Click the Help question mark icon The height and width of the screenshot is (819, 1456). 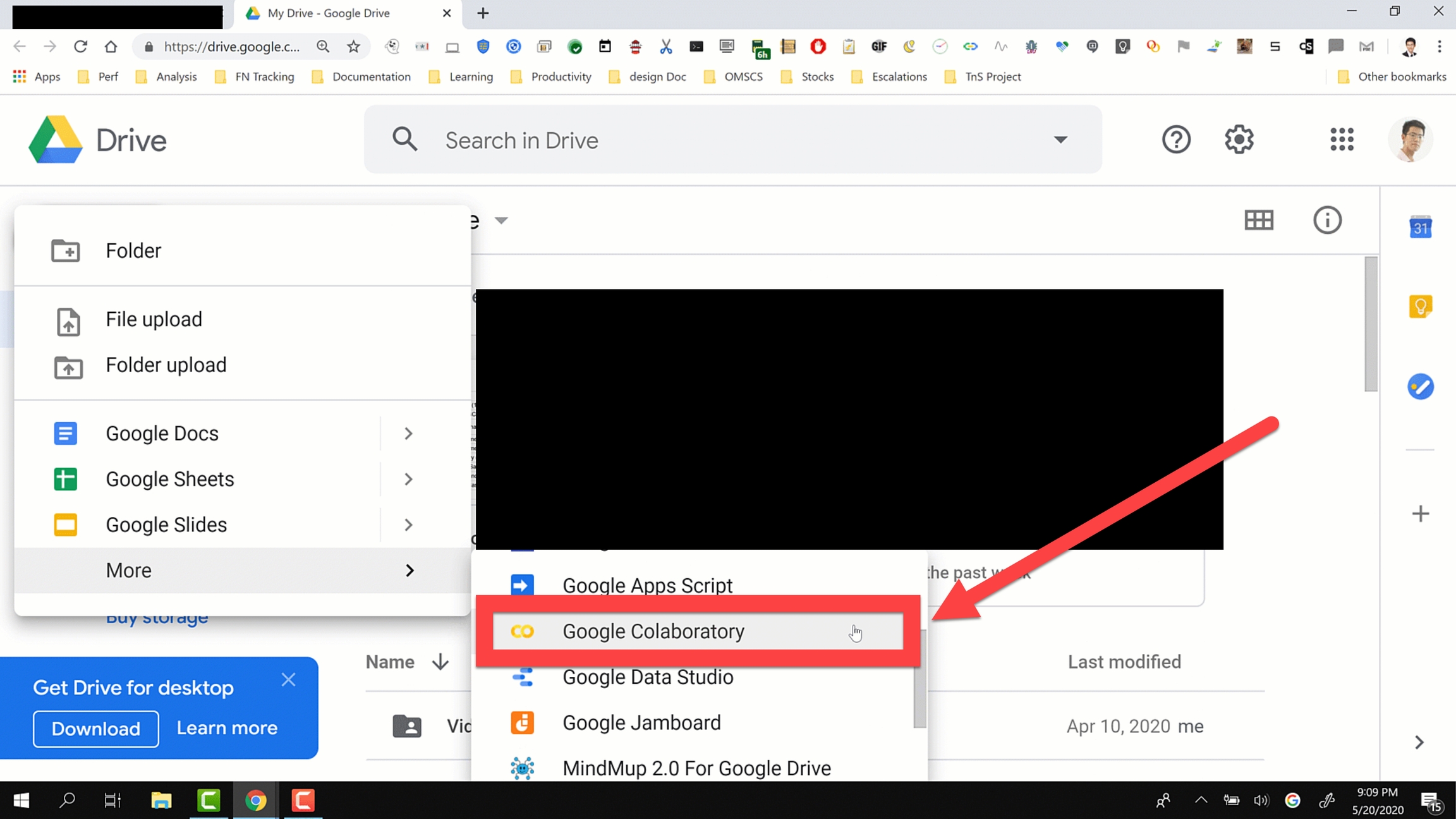click(1176, 140)
